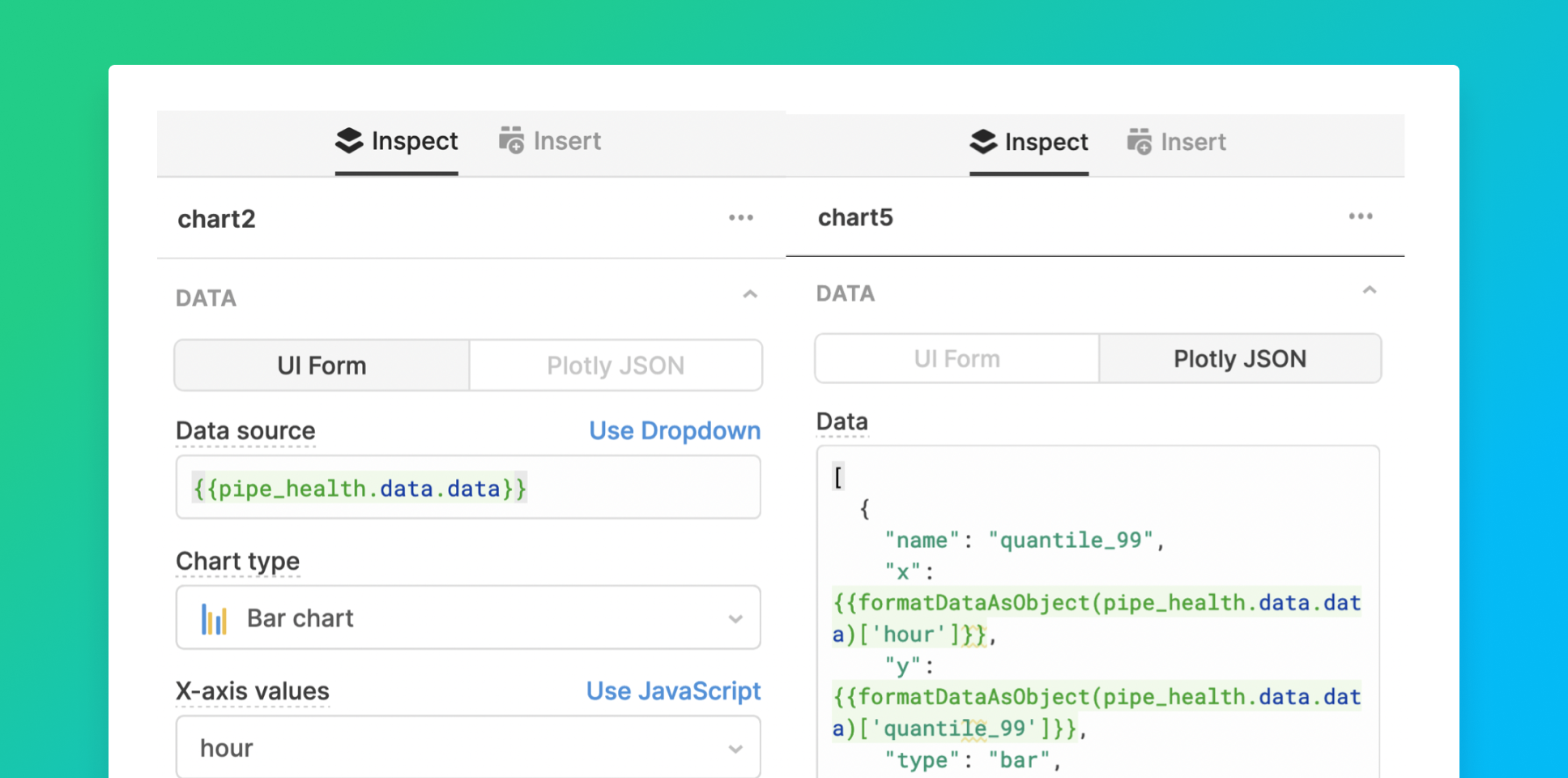Viewport: 1568px width, 778px height.
Task: Select UI Form mode for chart2
Action: 322,365
